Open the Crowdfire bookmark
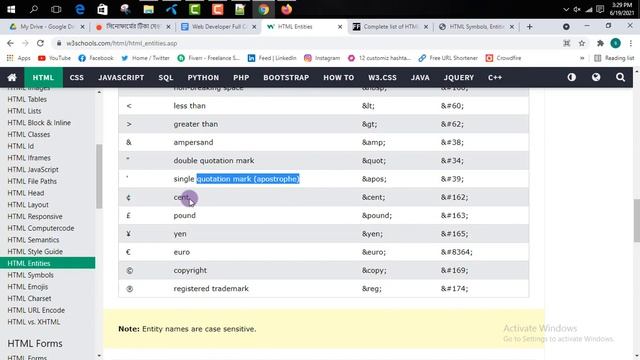Screen dimensions: 640x360 pyautogui.click(x=503, y=58)
